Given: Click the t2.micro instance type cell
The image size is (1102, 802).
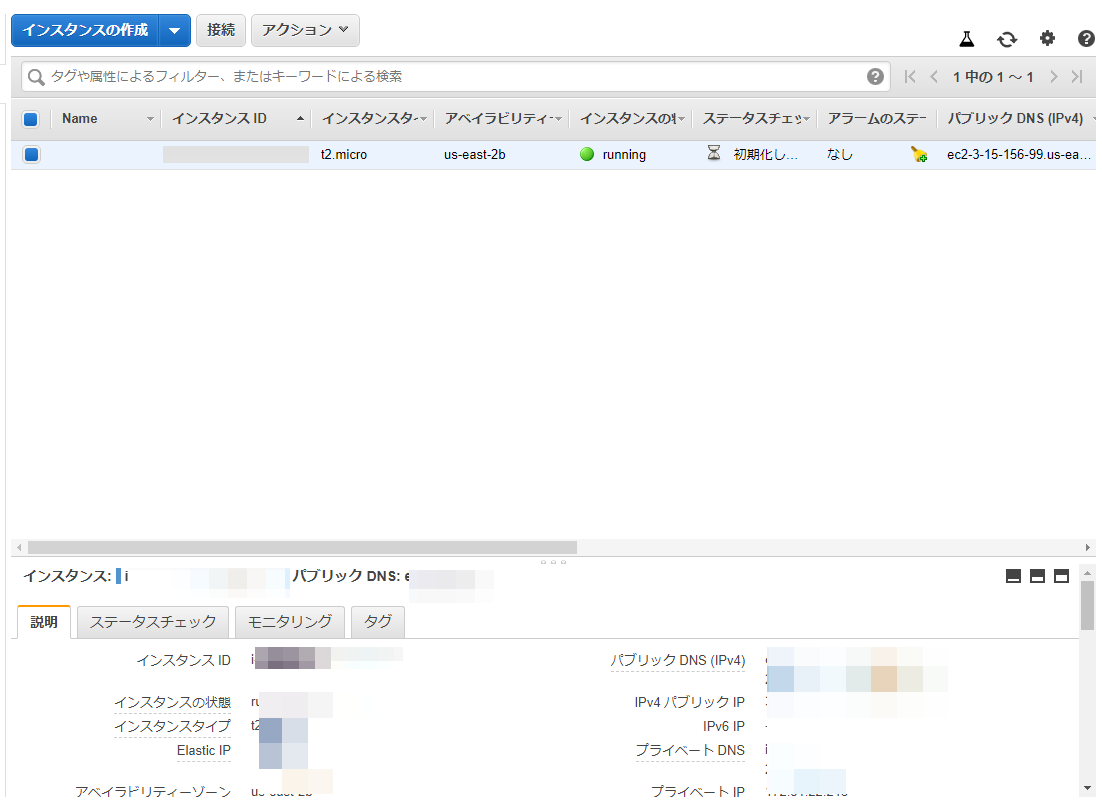Looking at the screenshot, I should (x=344, y=155).
